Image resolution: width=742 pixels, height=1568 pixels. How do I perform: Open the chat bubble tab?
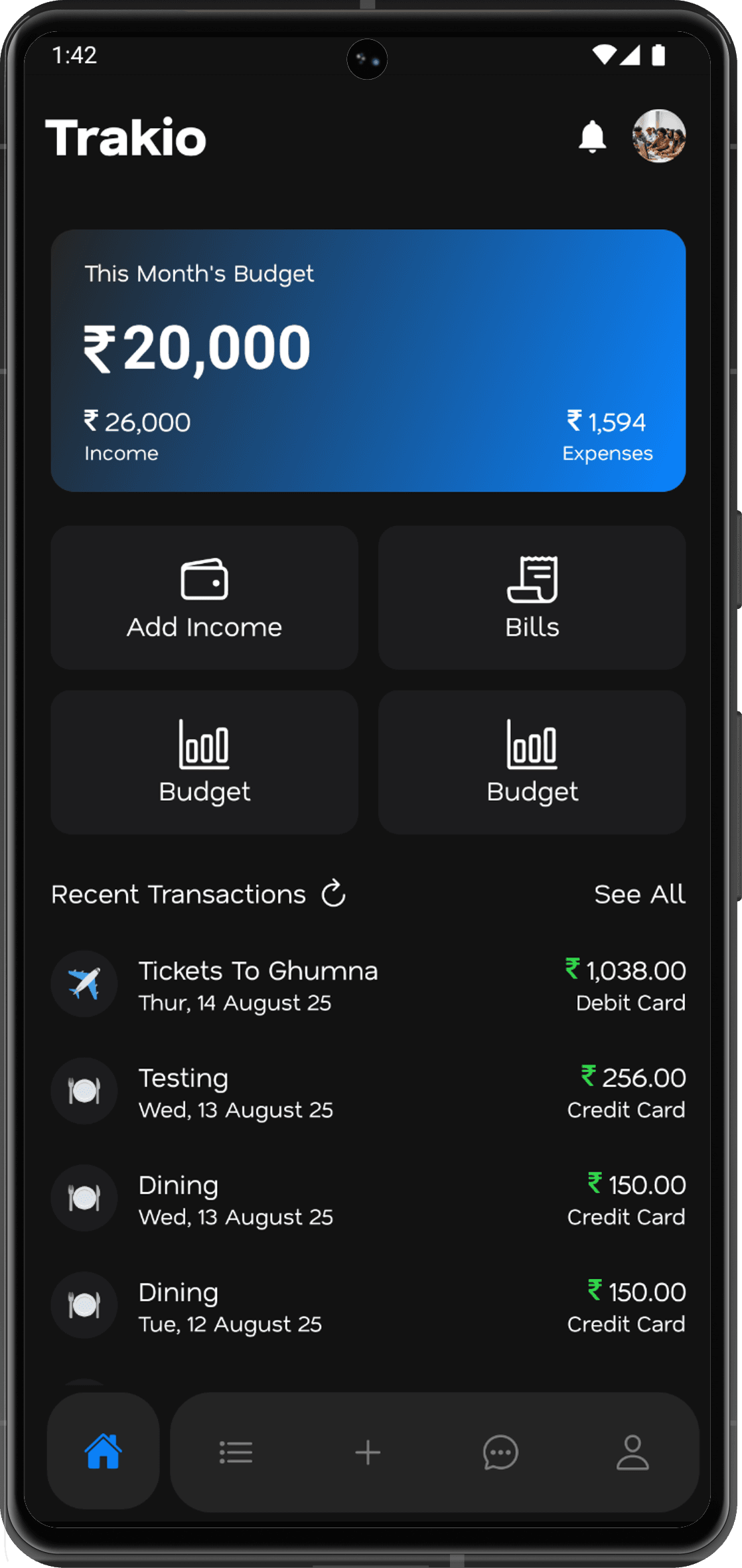tap(500, 1452)
